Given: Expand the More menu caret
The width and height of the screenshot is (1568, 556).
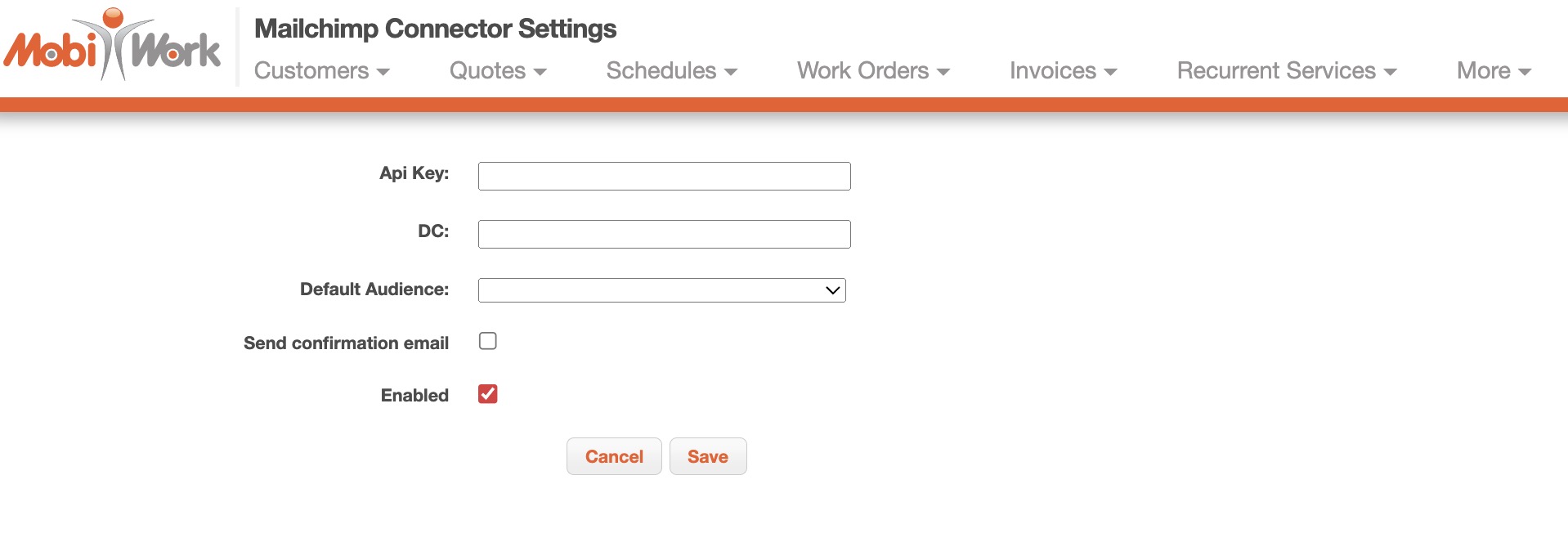Looking at the screenshot, I should [x=1524, y=72].
